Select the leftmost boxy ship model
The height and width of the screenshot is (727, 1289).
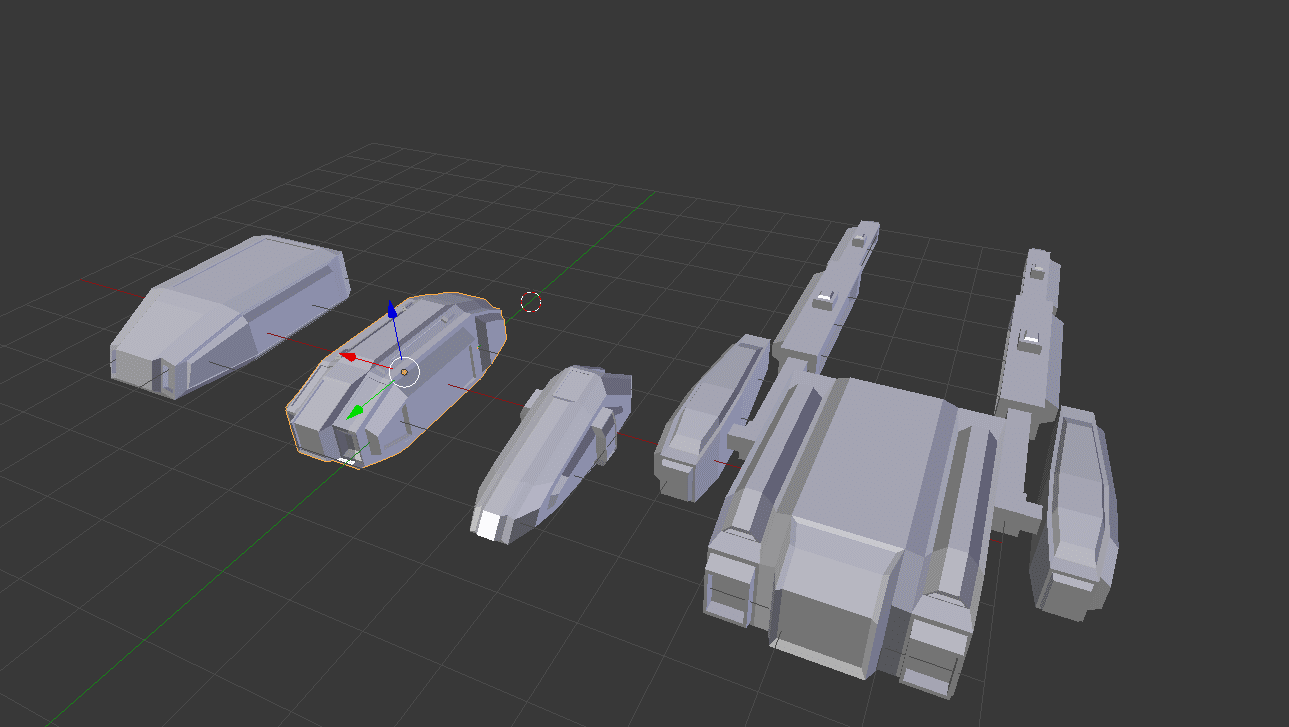(x=229, y=315)
